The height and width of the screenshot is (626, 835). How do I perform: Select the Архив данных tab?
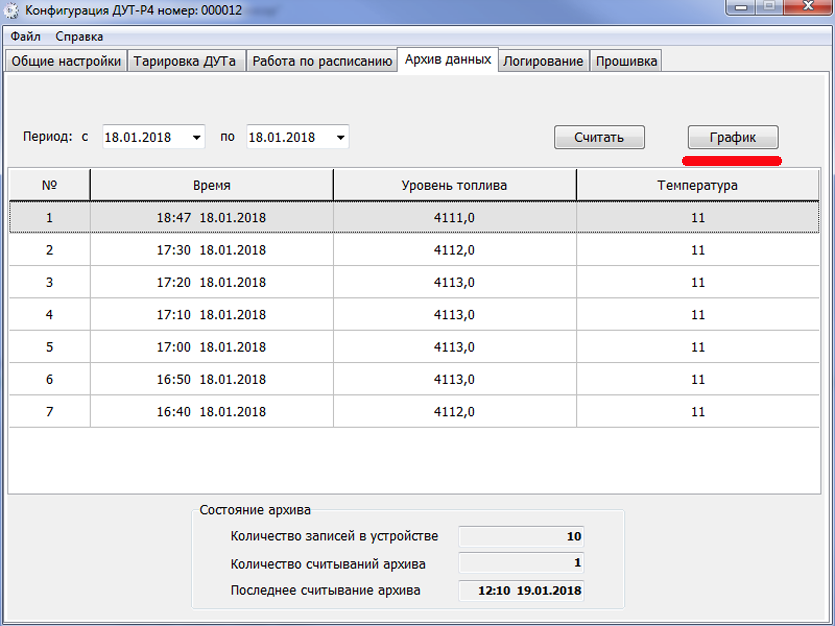pos(448,59)
